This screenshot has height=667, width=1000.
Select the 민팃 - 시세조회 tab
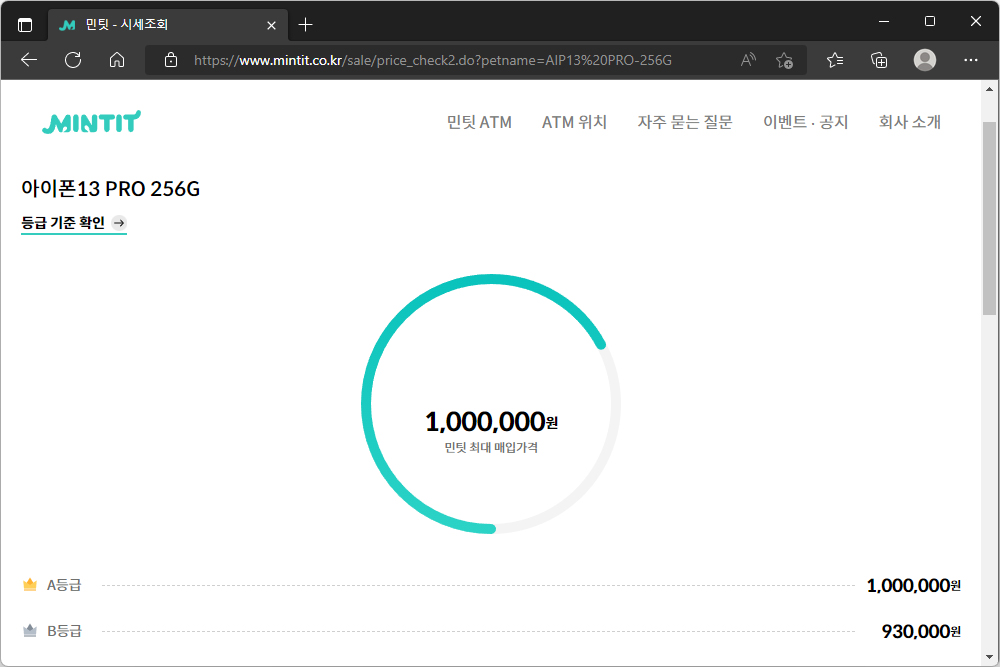(168, 25)
